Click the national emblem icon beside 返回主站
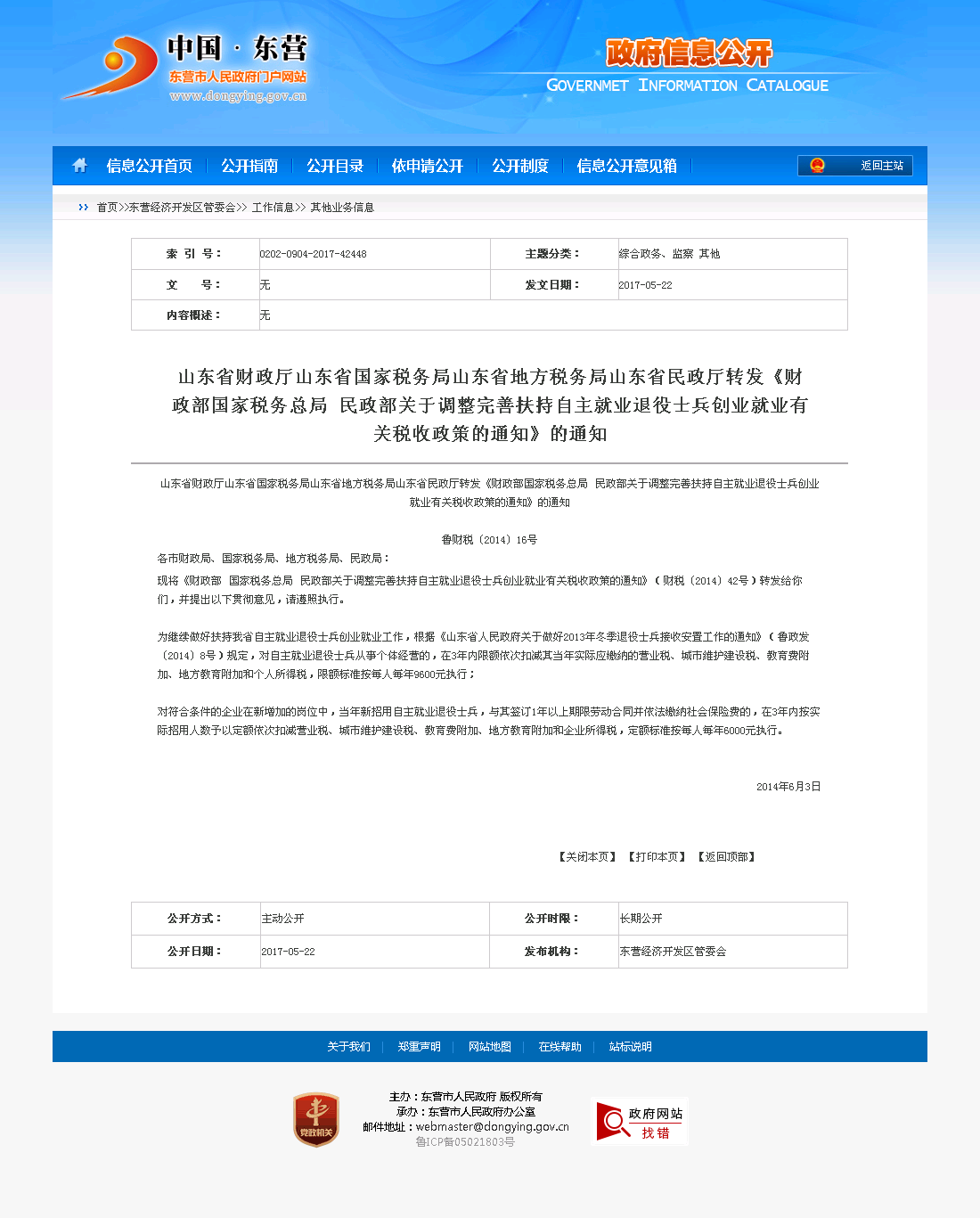This screenshot has width=980, height=1218. click(x=817, y=166)
